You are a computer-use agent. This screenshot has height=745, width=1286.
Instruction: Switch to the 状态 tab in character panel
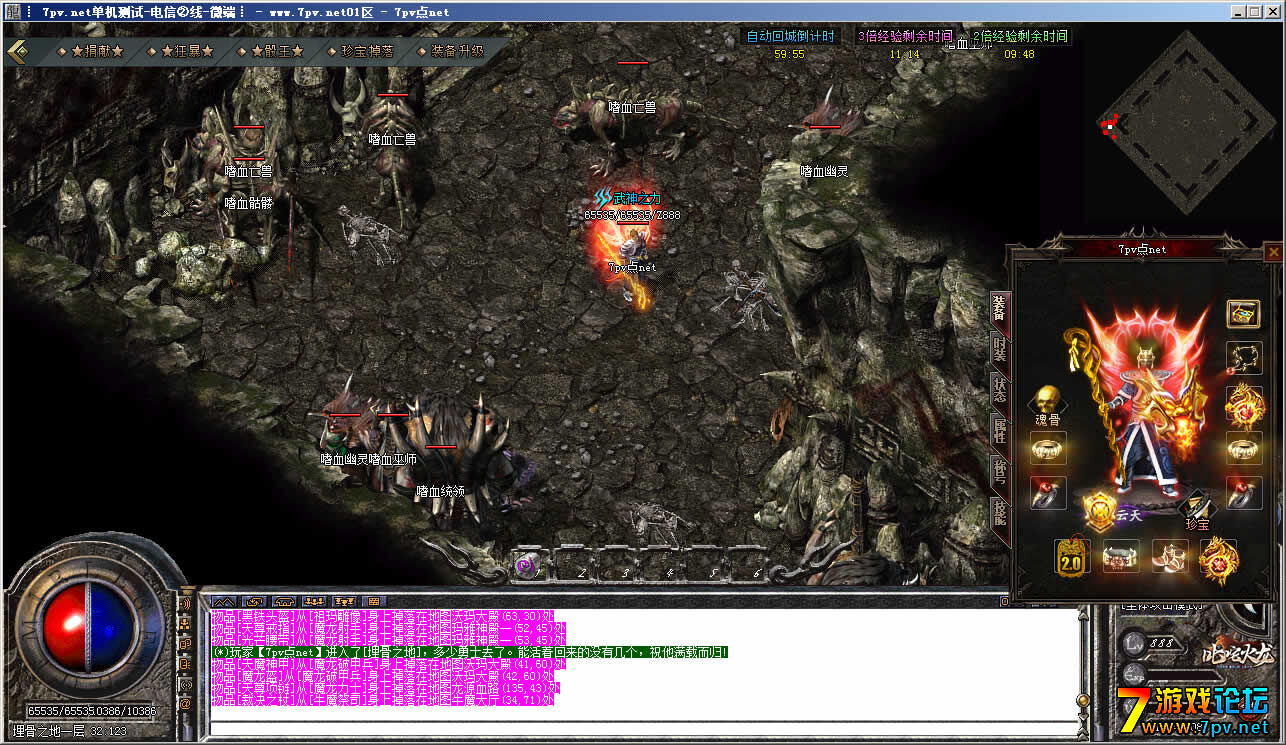click(x=999, y=389)
